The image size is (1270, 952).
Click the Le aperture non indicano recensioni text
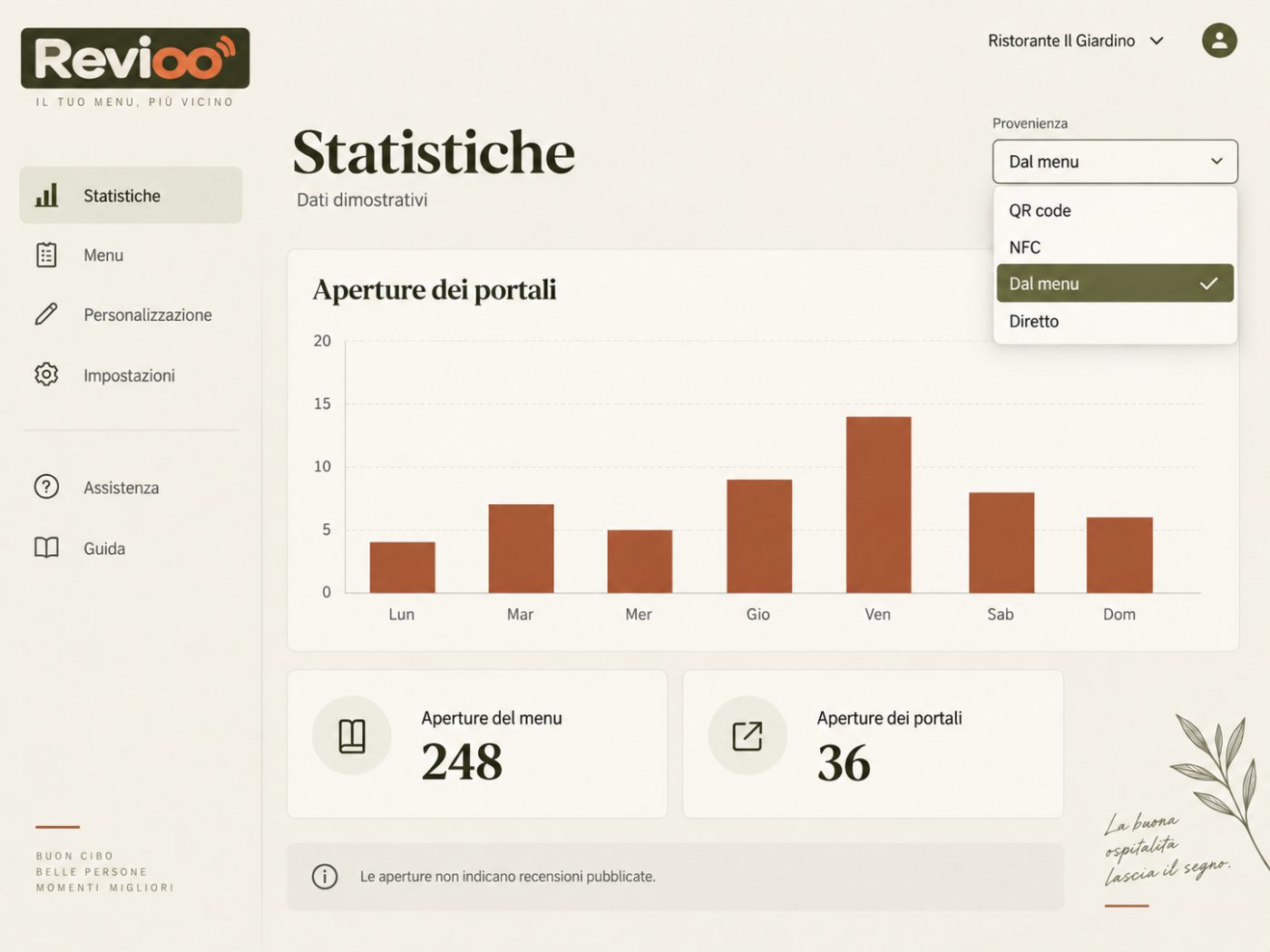click(x=508, y=877)
